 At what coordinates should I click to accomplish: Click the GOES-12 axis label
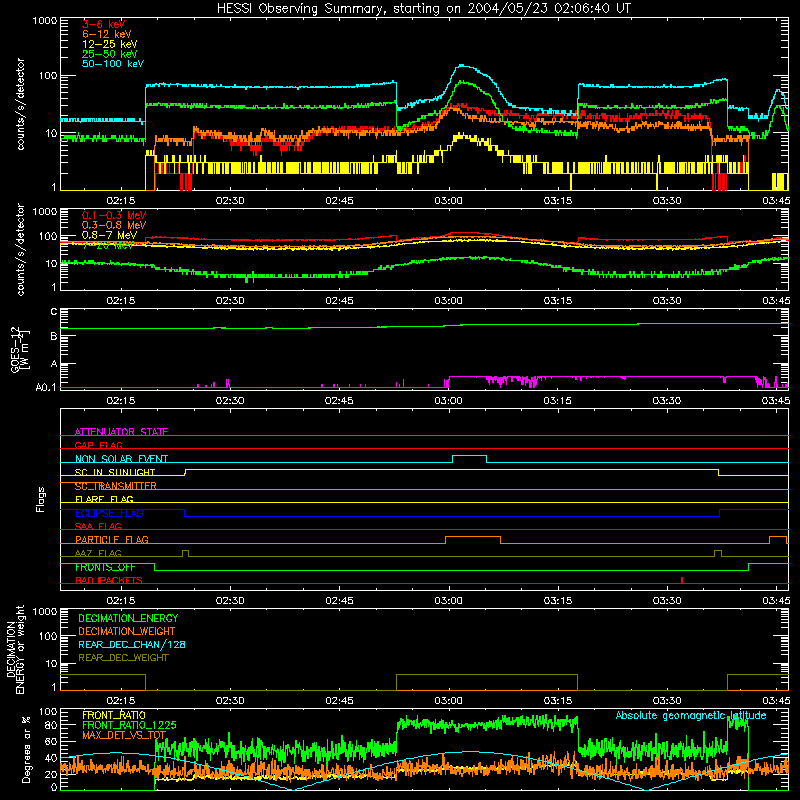point(20,349)
